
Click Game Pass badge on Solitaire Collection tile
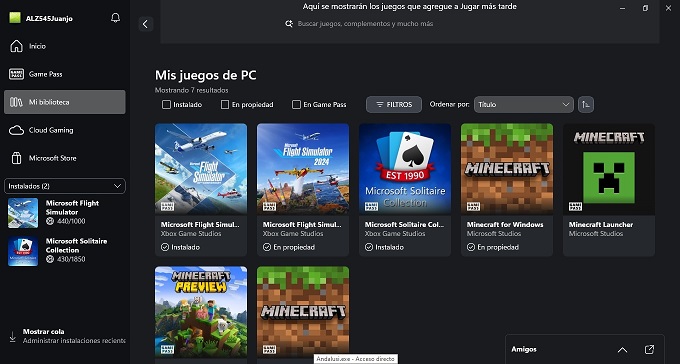371,207
